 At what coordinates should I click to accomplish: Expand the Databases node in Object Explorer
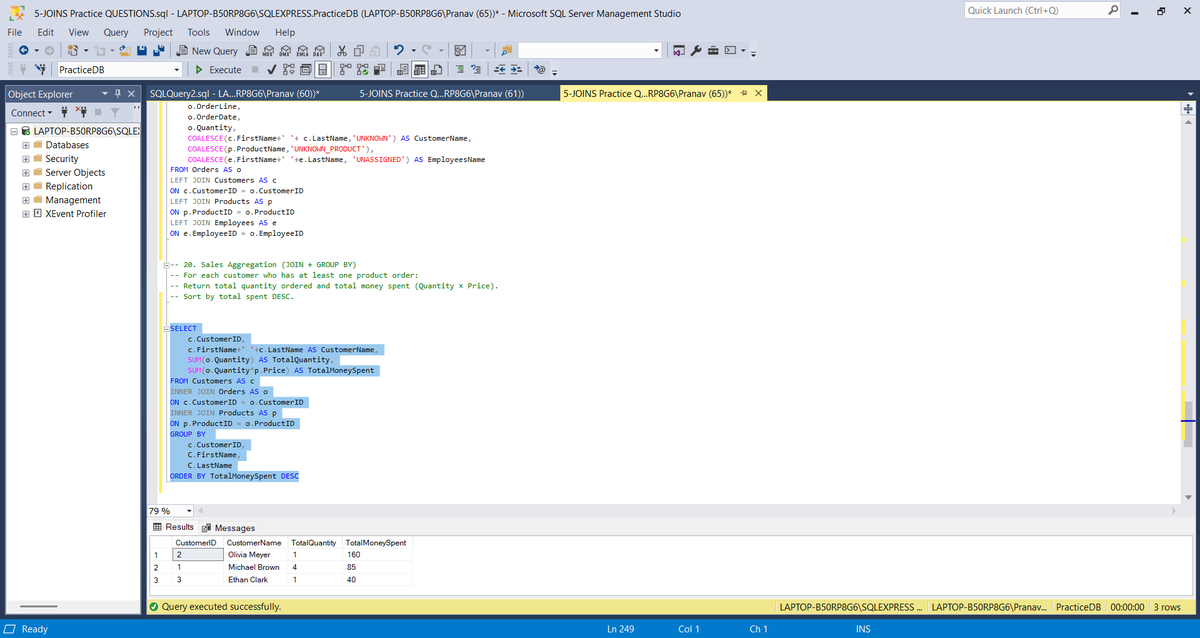tap(23, 143)
